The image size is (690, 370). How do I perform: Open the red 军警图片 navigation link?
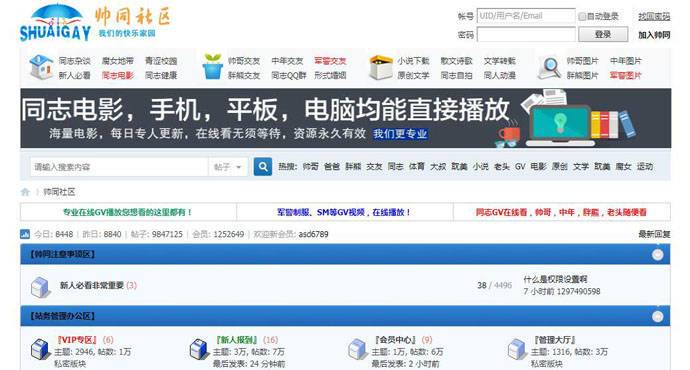[x=626, y=75]
